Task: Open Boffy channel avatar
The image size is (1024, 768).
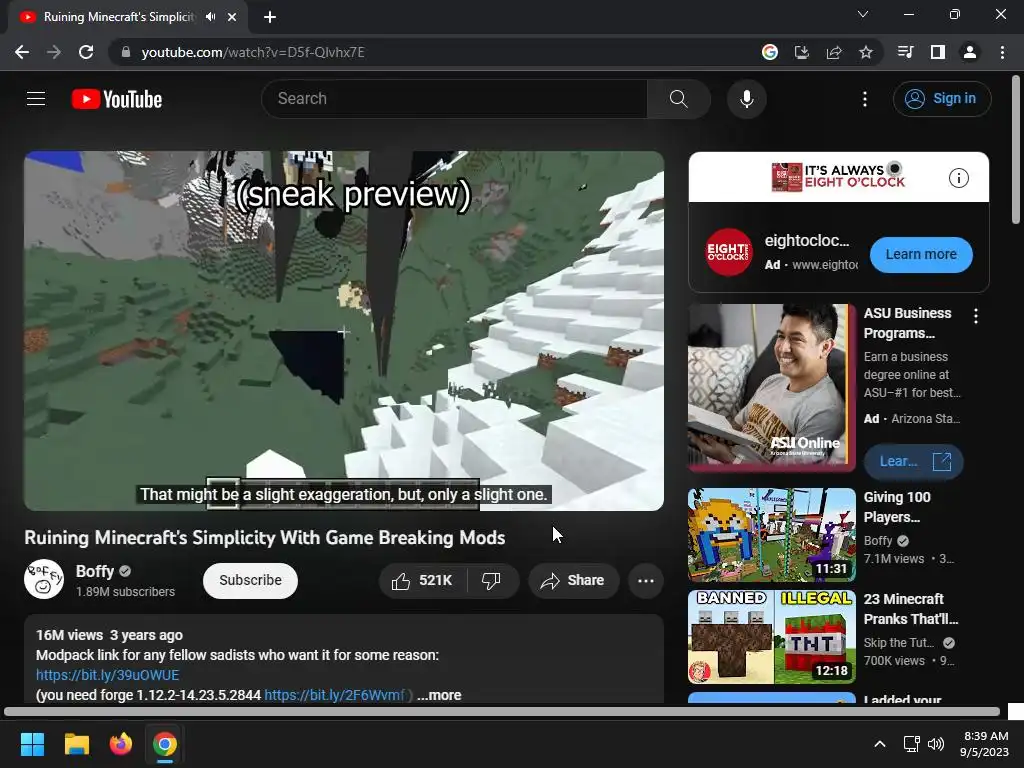Action: (44, 579)
